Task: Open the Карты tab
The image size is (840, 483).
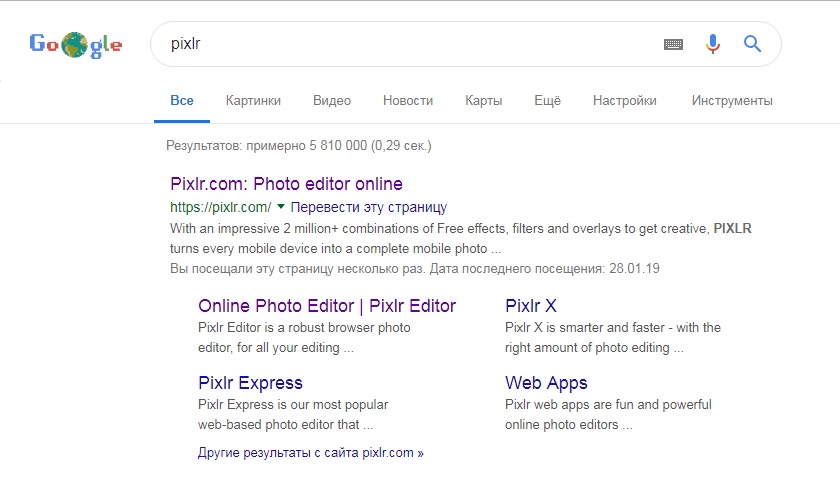Action: click(483, 101)
